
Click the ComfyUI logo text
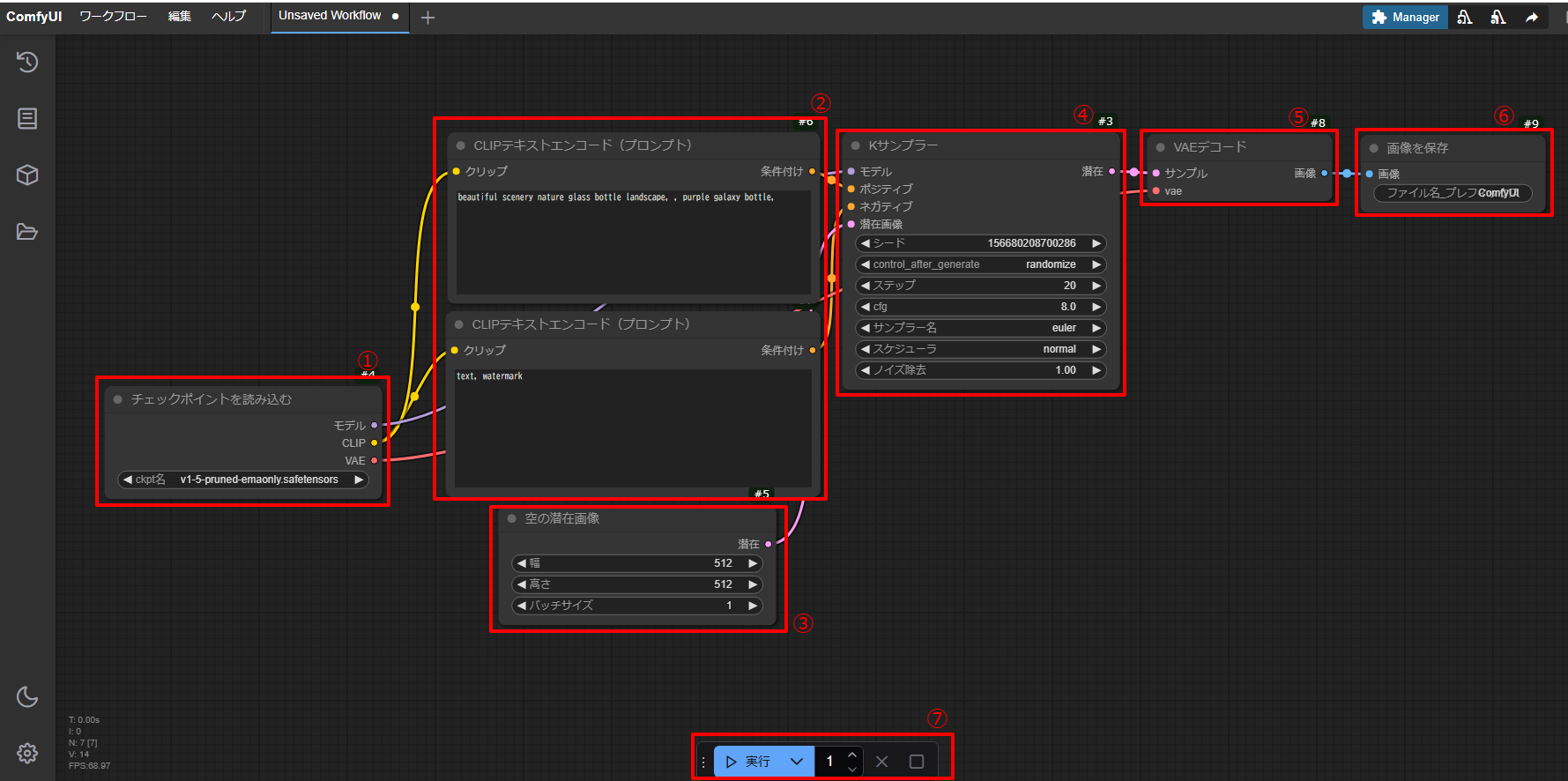[34, 17]
